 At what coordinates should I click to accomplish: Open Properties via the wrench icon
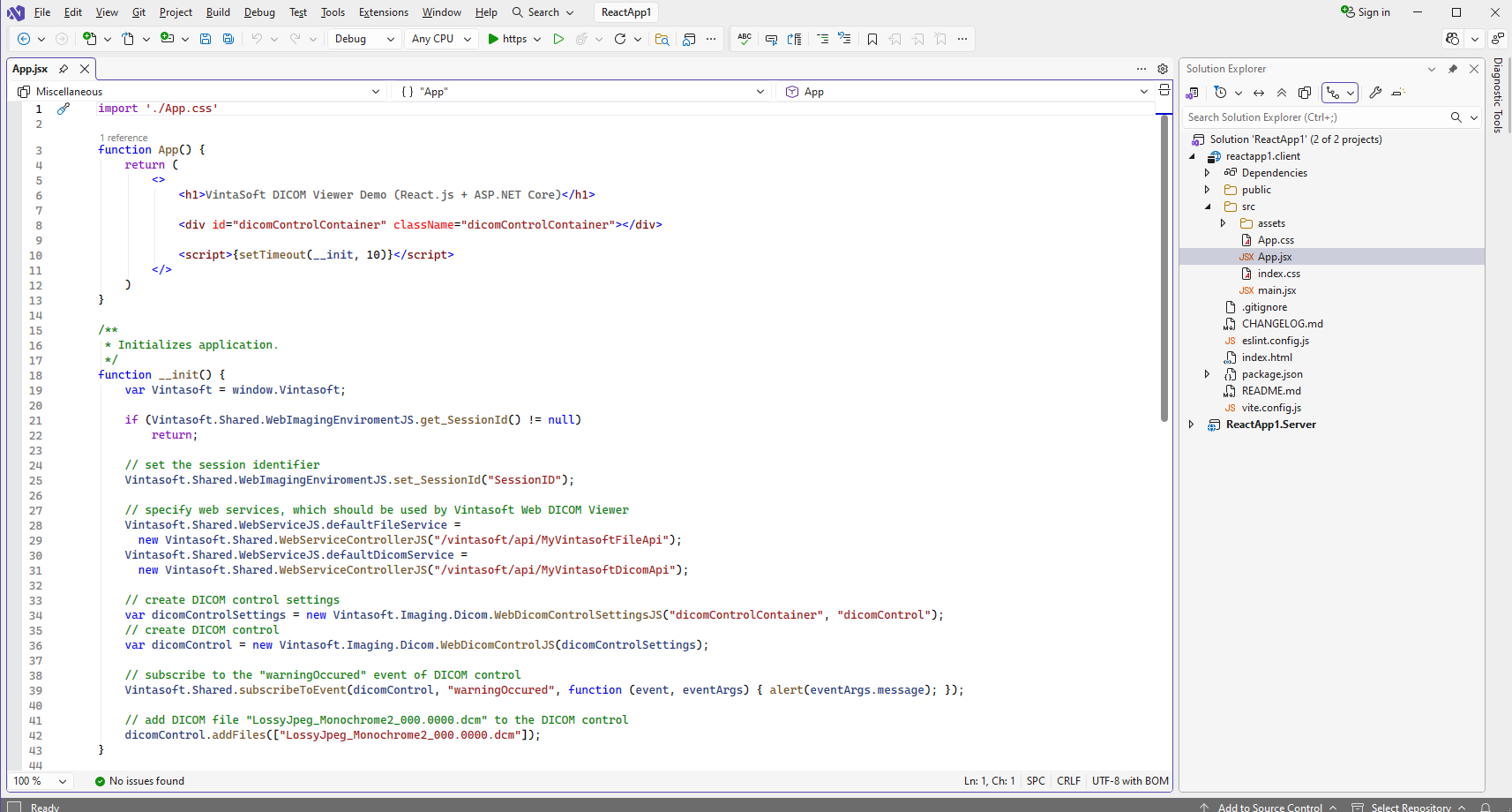1375,93
